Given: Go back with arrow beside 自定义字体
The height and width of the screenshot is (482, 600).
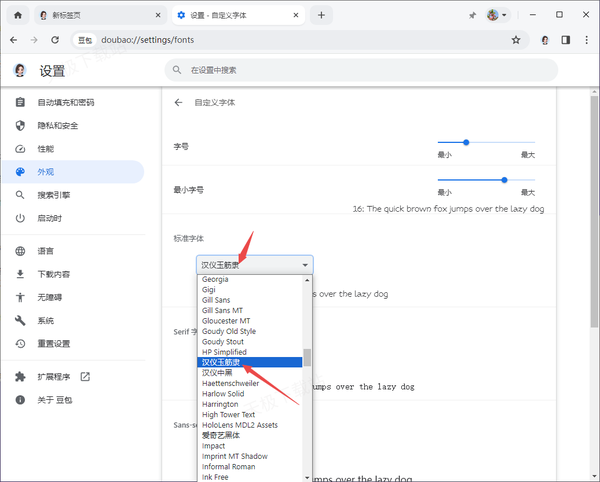Looking at the screenshot, I should pyautogui.click(x=179, y=102).
